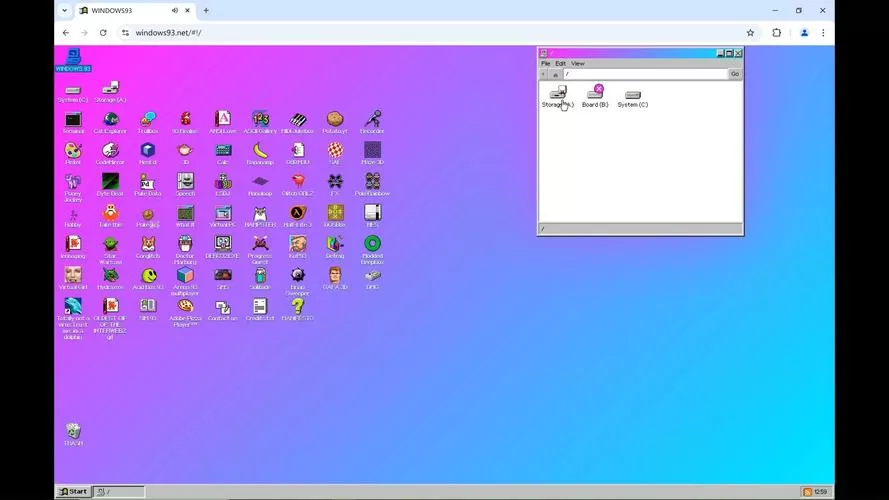The image size is (889, 500).
Task: Open a new browser tab
Action: pos(206,10)
